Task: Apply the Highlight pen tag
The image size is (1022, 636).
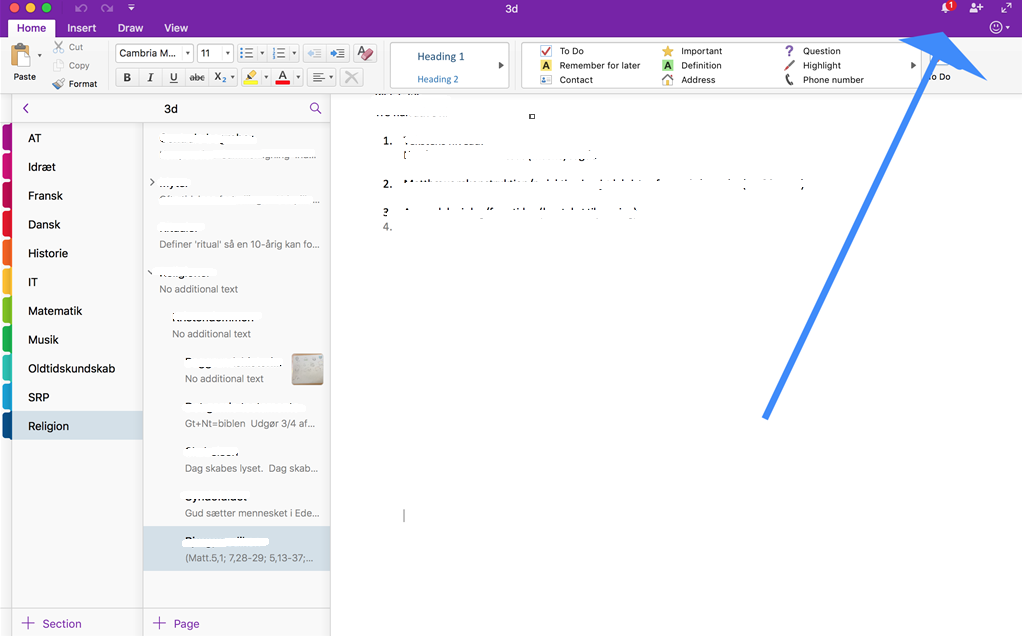Action: [x=812, y=65]
